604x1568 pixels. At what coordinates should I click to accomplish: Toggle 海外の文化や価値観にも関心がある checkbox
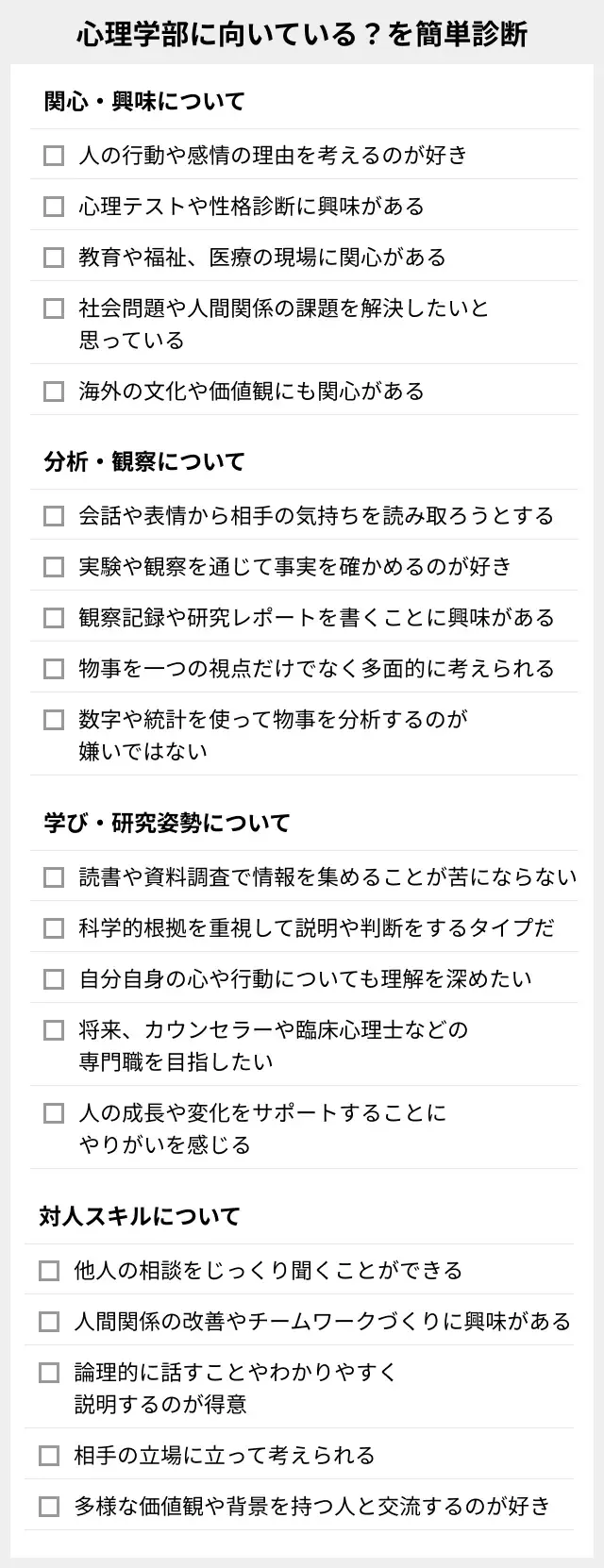coord(54,392)
